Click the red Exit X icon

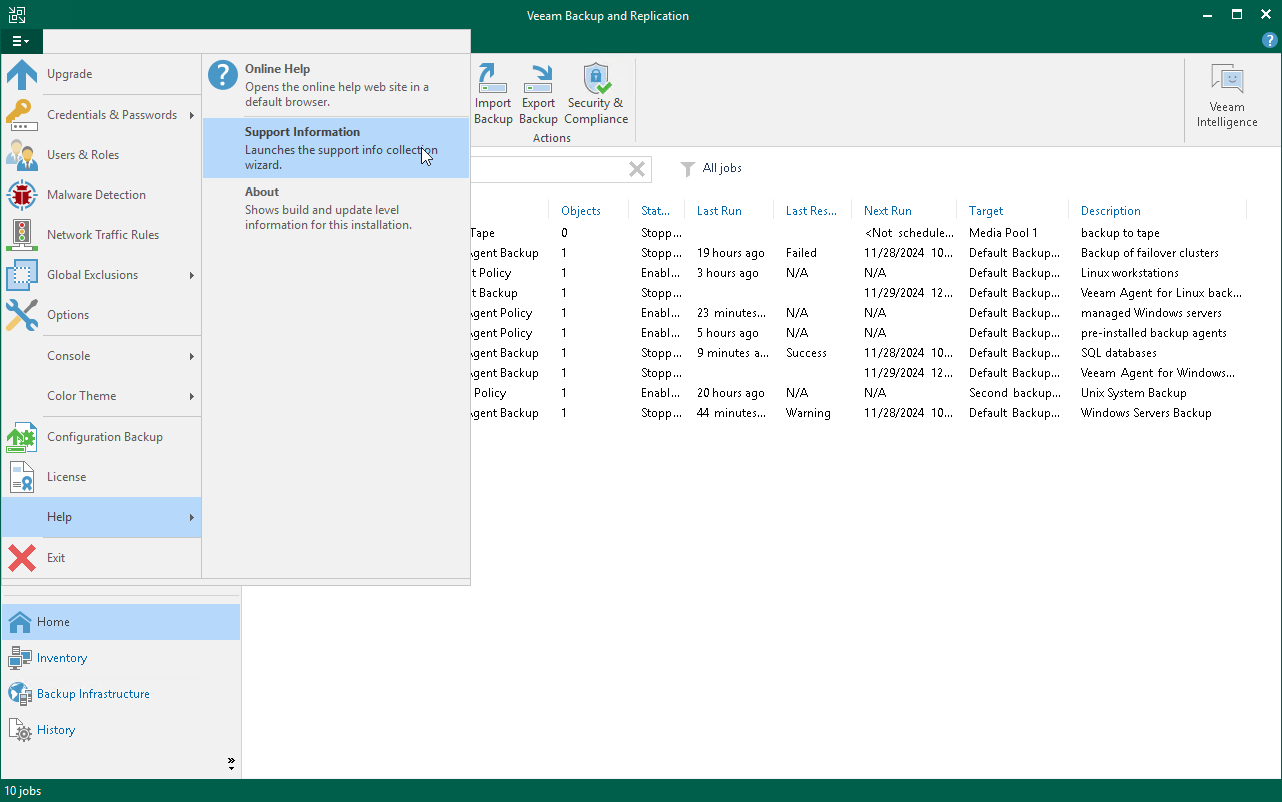(x=22, y=558)
